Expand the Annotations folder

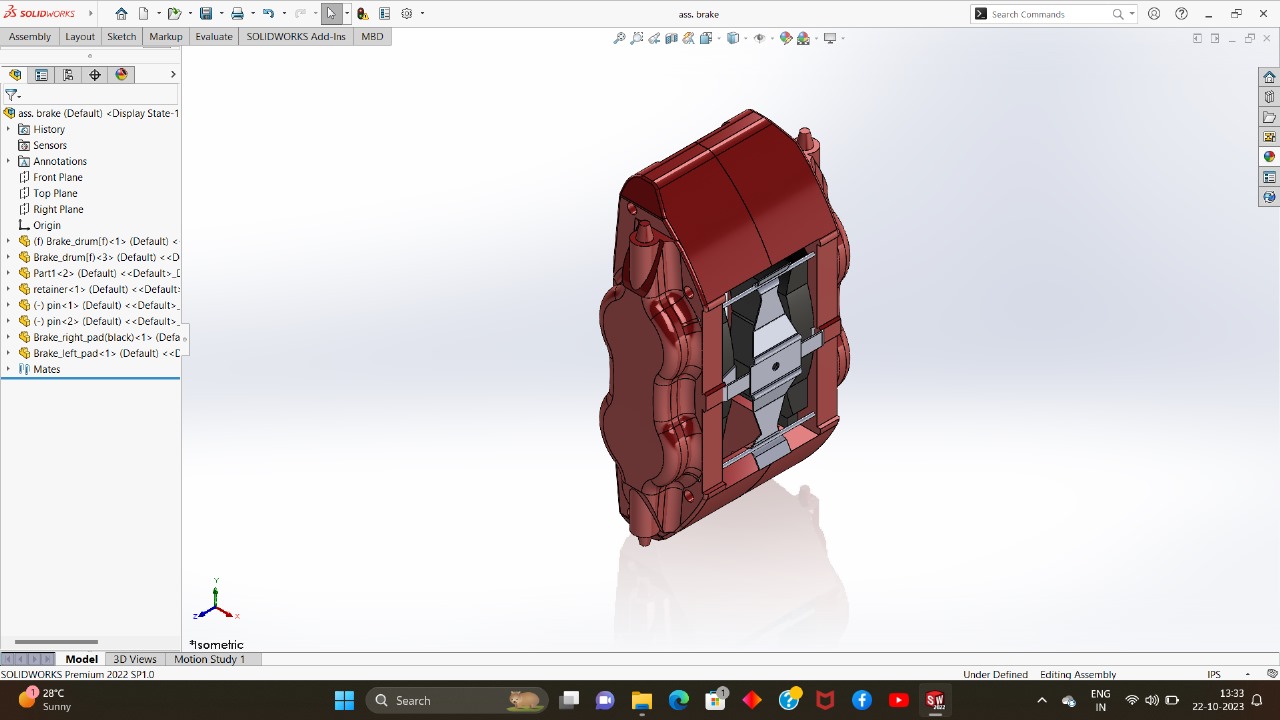[x=9, y=161]
